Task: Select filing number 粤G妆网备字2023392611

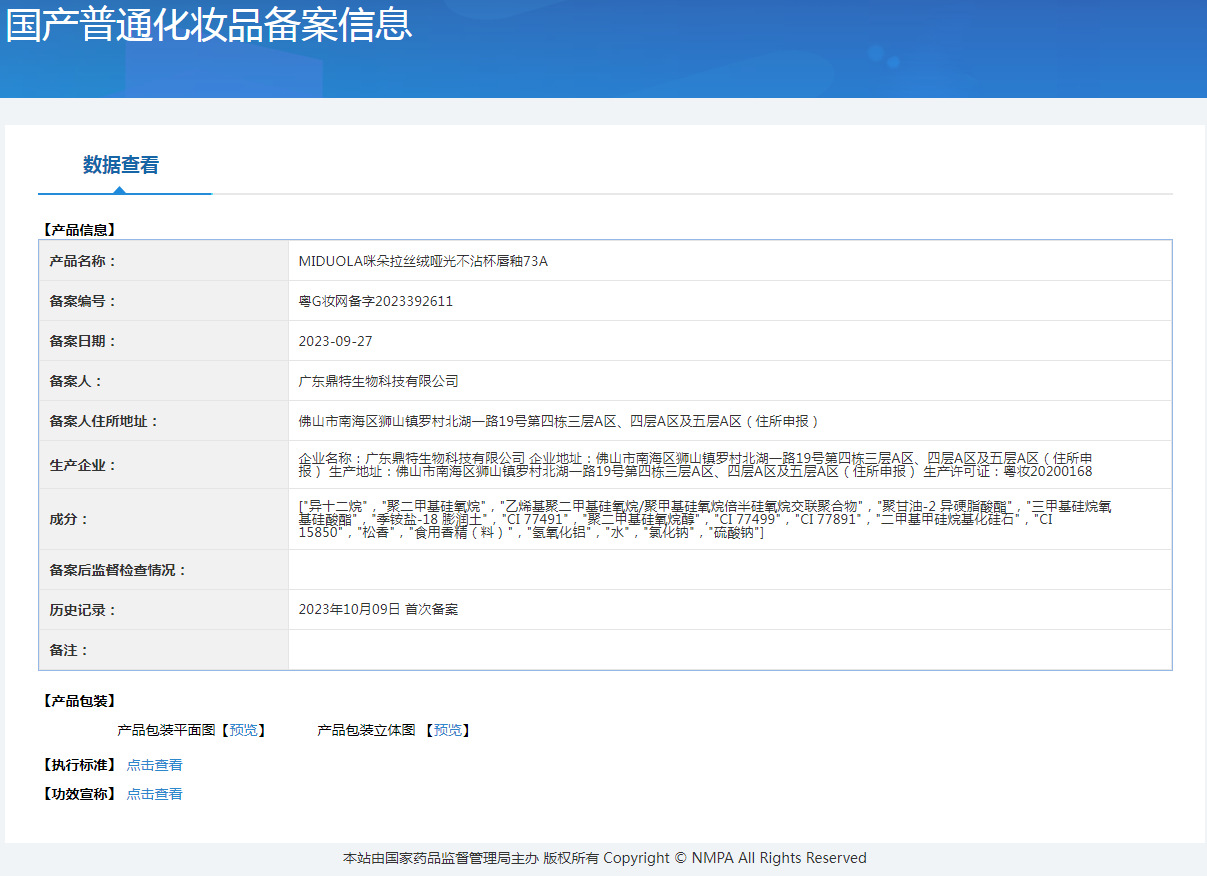Action: point(376,301)
